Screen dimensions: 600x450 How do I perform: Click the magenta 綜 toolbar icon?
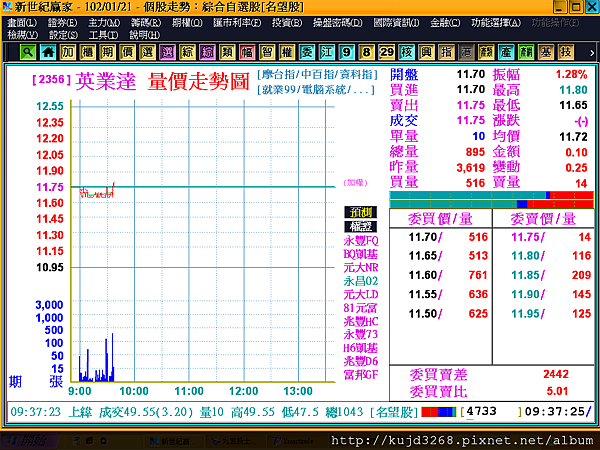(207, 52)
